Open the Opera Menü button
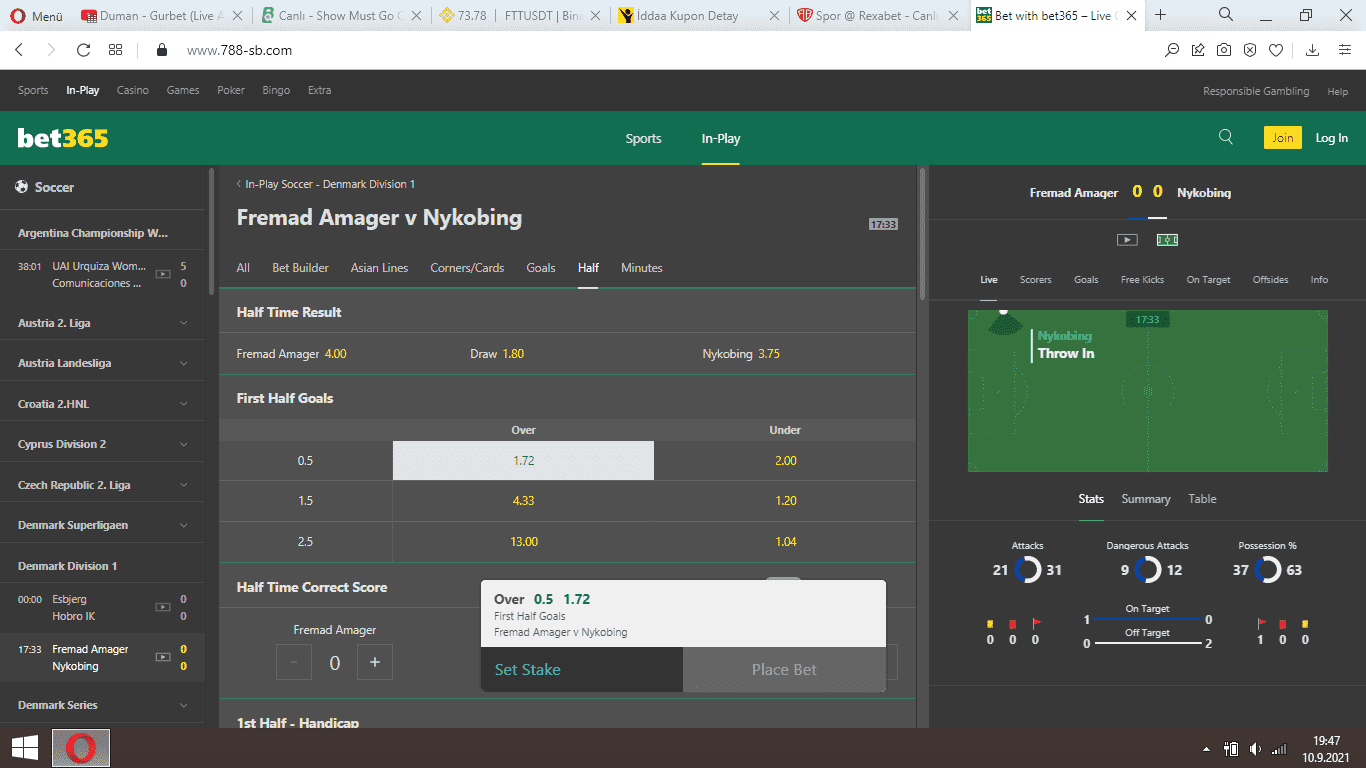 [37, 16]
